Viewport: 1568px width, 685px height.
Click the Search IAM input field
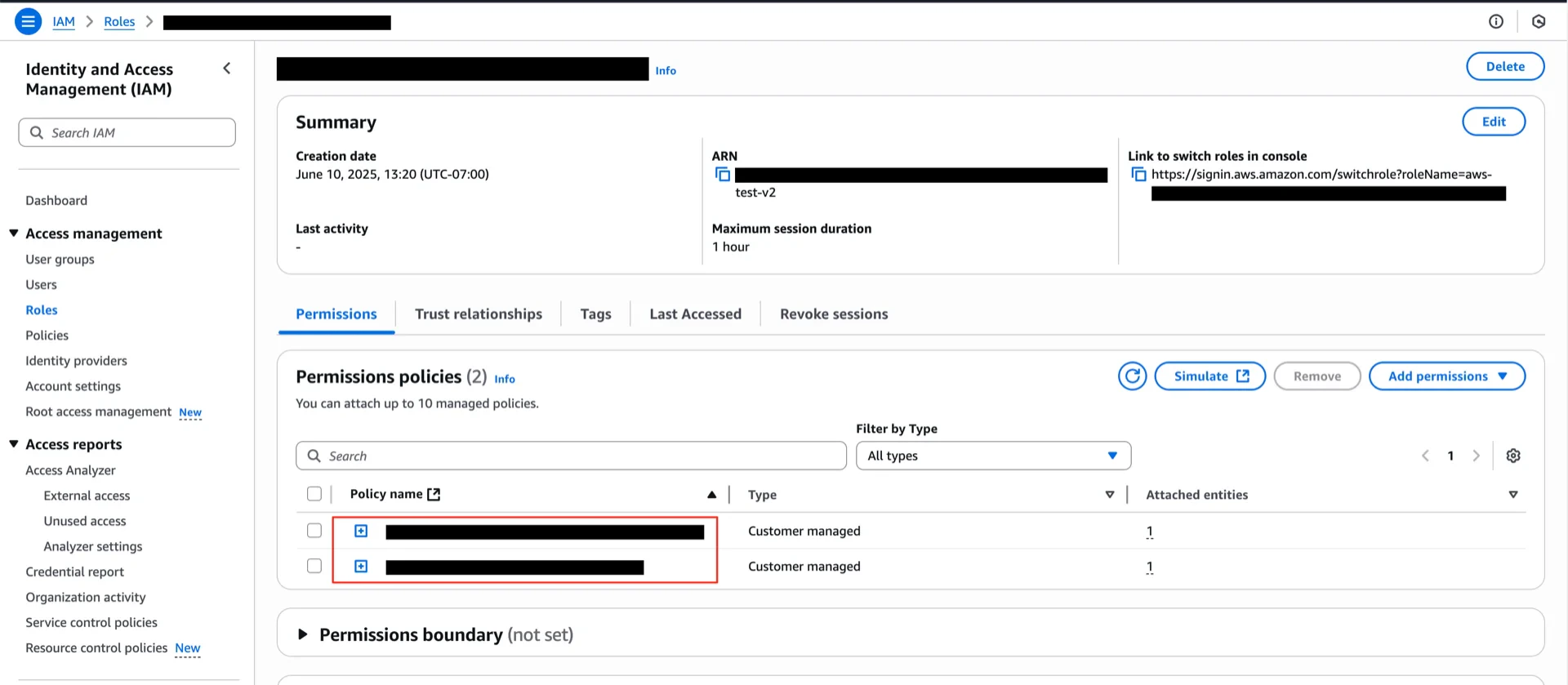(127, 132)
